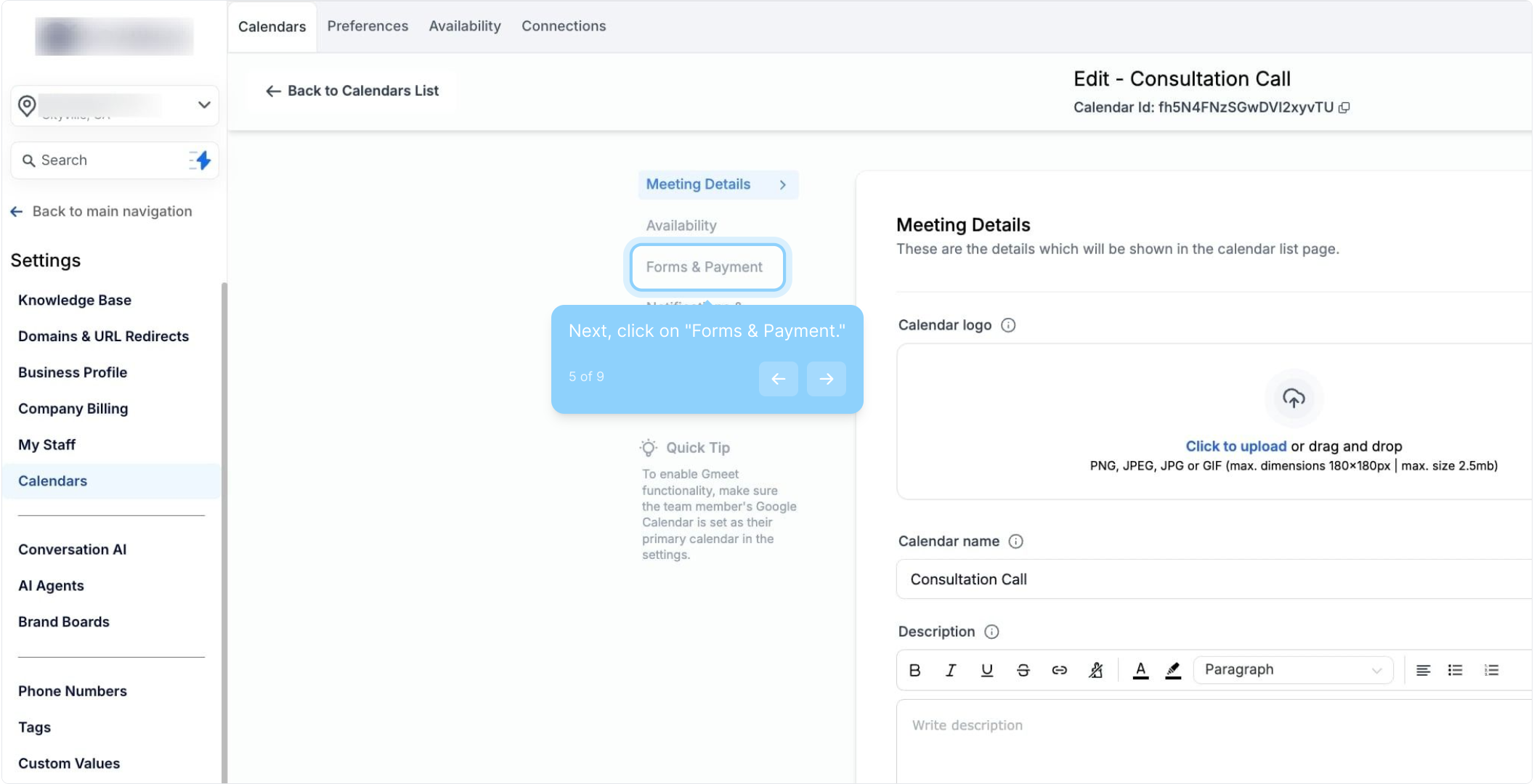Click the Calendar name input field

(x=1213, y=579)
